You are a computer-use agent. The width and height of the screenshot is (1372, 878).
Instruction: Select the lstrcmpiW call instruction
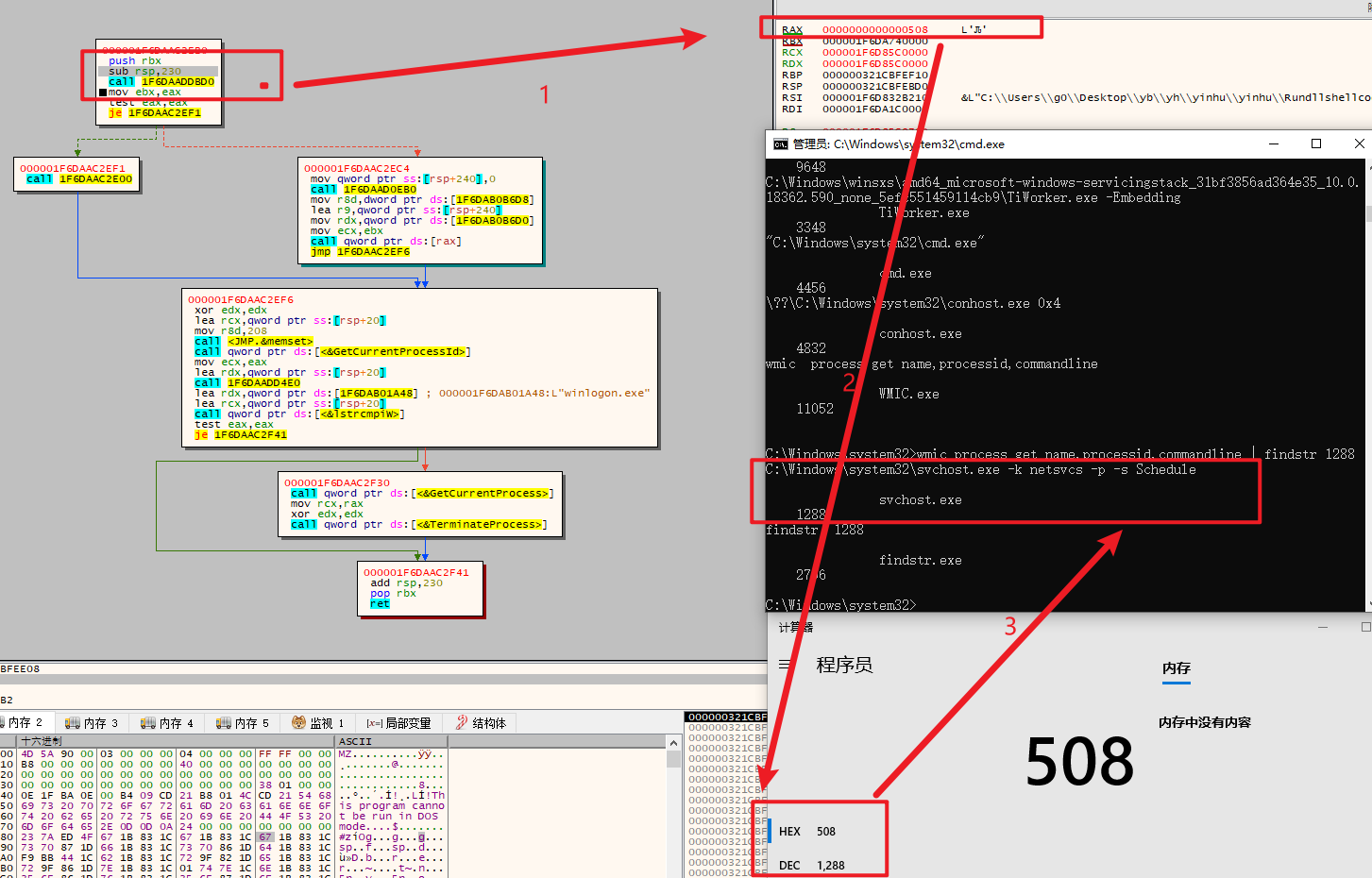[x=299, y=414]
